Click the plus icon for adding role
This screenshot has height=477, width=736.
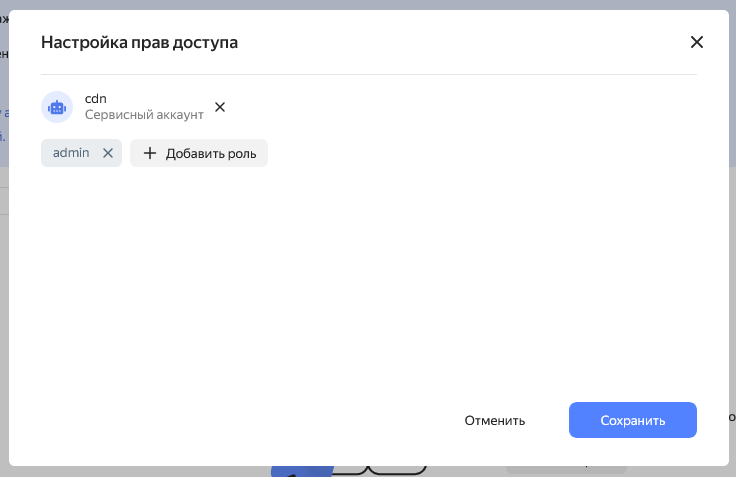point(150,153)
